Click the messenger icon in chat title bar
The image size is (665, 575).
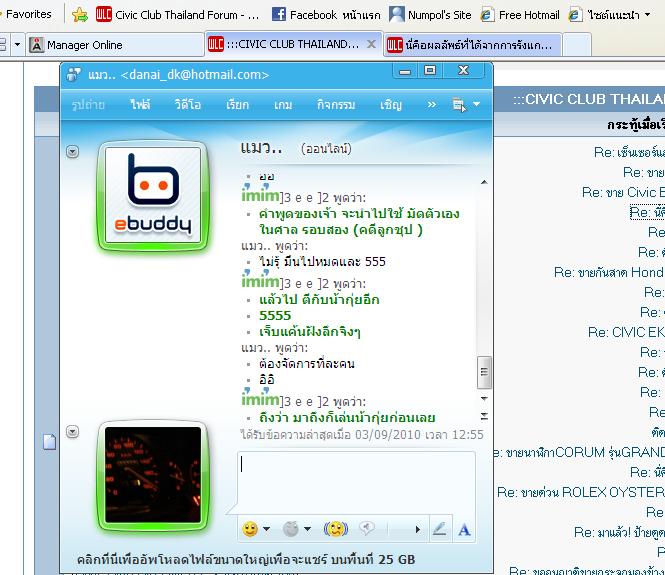[x=74, y=74]
